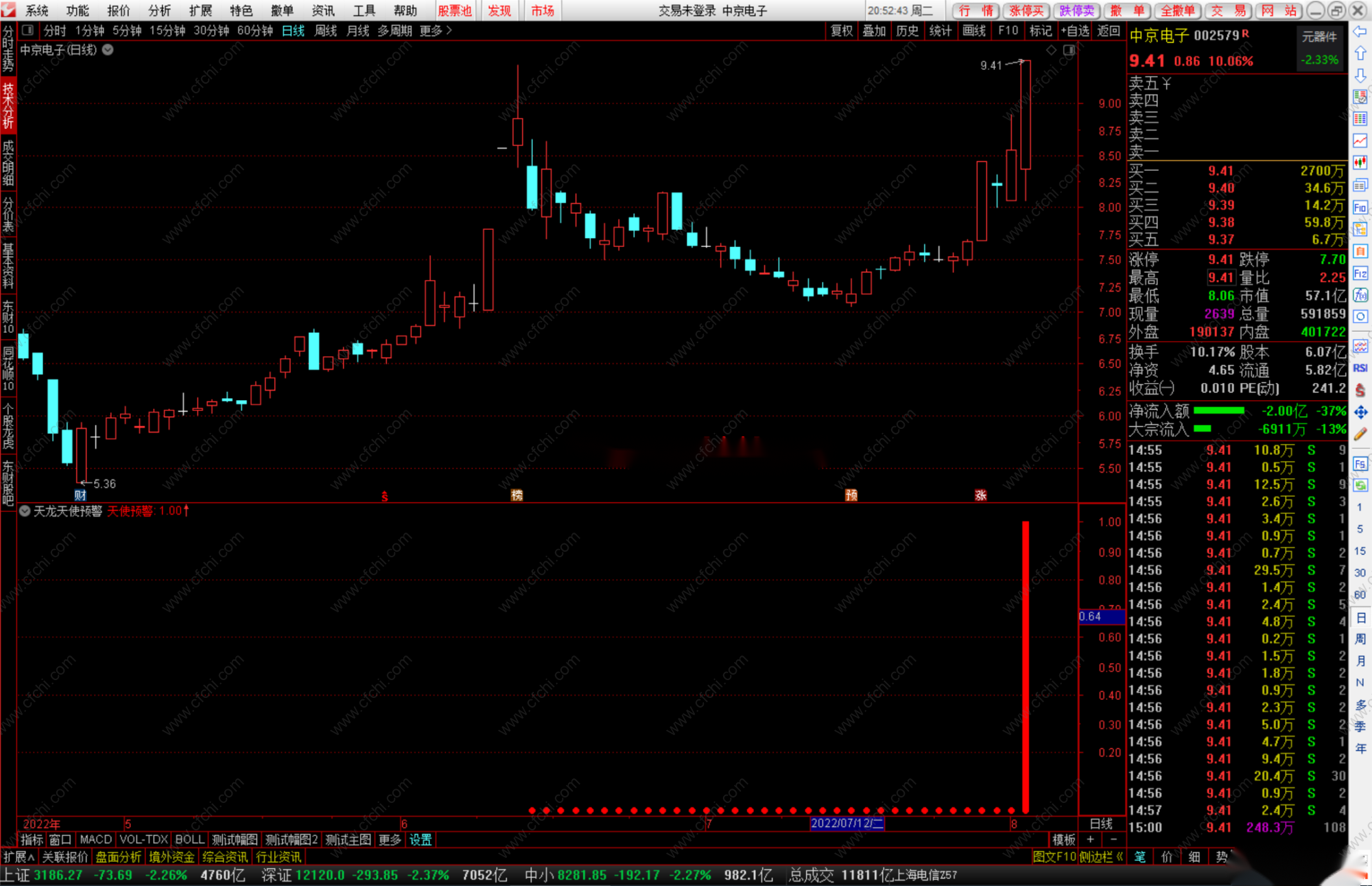Click the blue left arrow back icon

pyautogui.click(x=1360, y=32)
